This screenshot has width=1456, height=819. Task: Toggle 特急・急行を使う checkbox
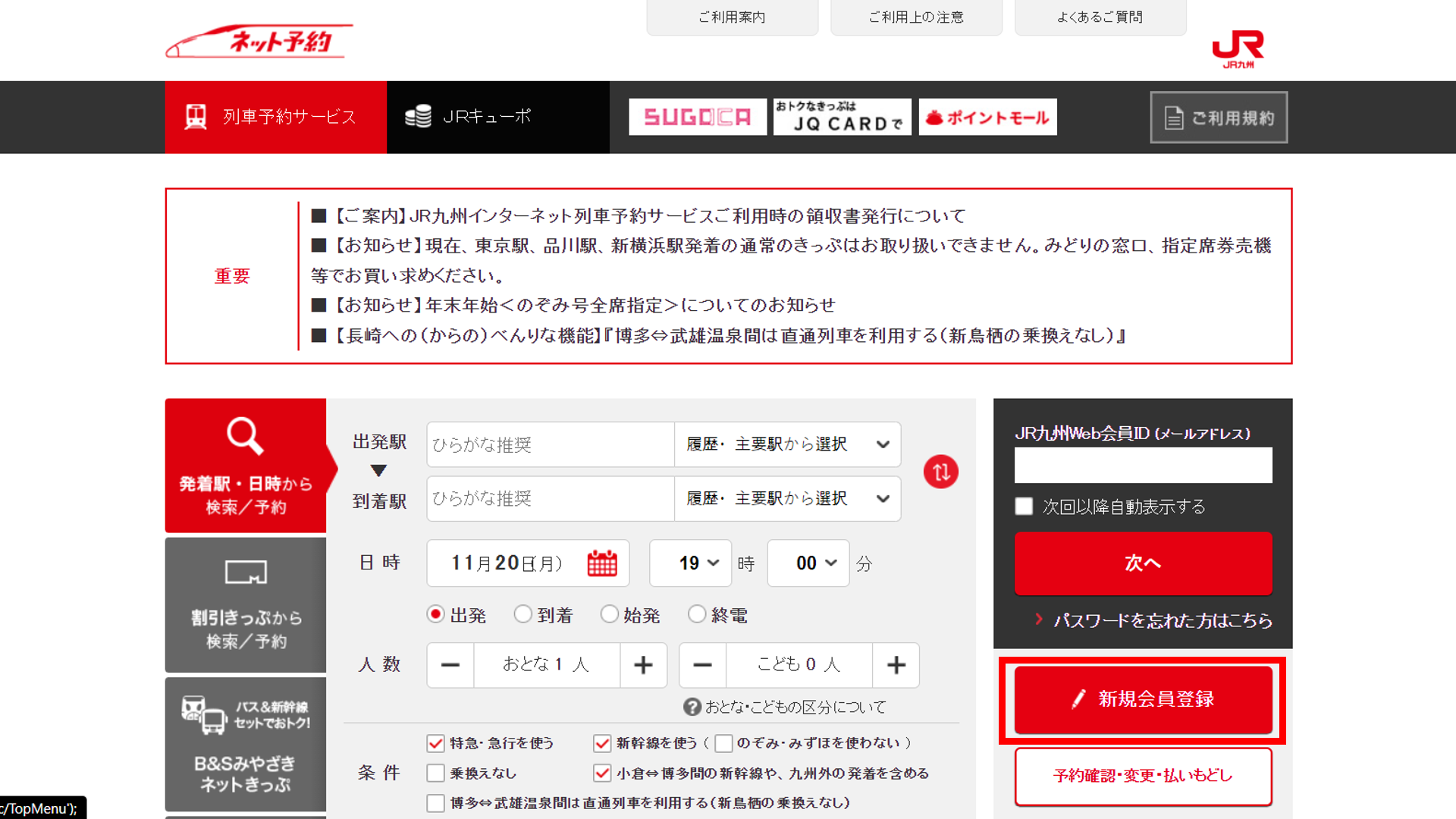click(x=435, y=743)
